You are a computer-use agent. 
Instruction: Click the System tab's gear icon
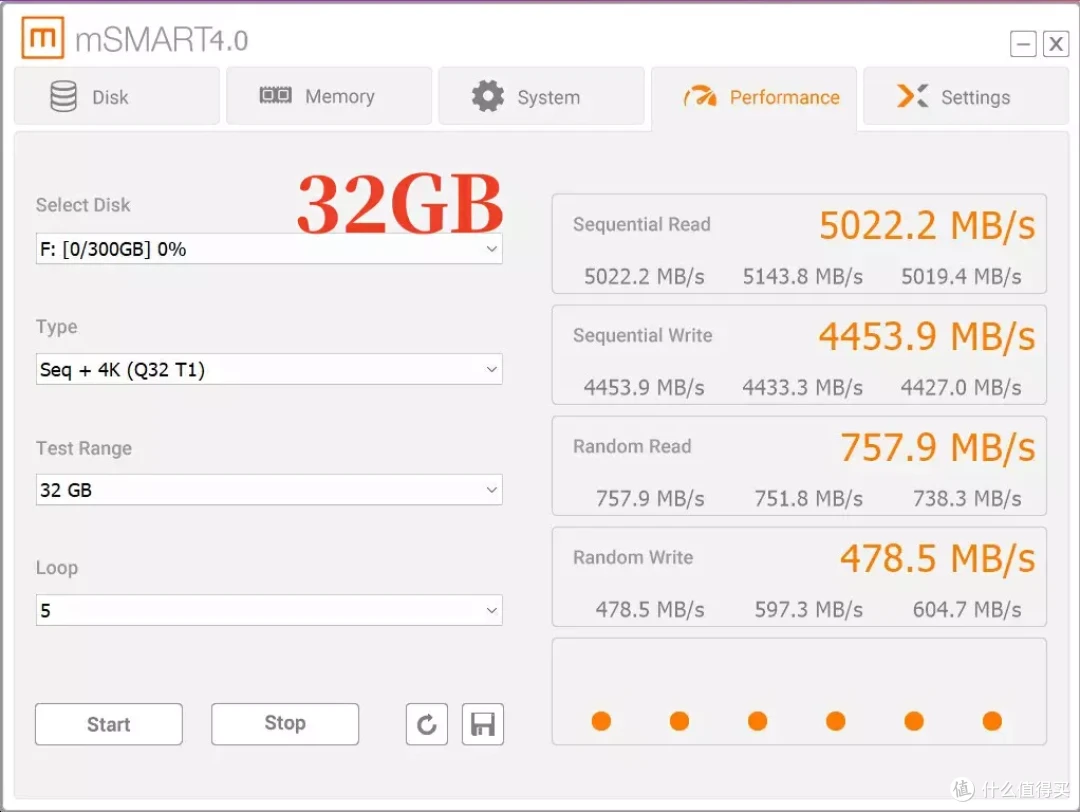click(488, 96)
